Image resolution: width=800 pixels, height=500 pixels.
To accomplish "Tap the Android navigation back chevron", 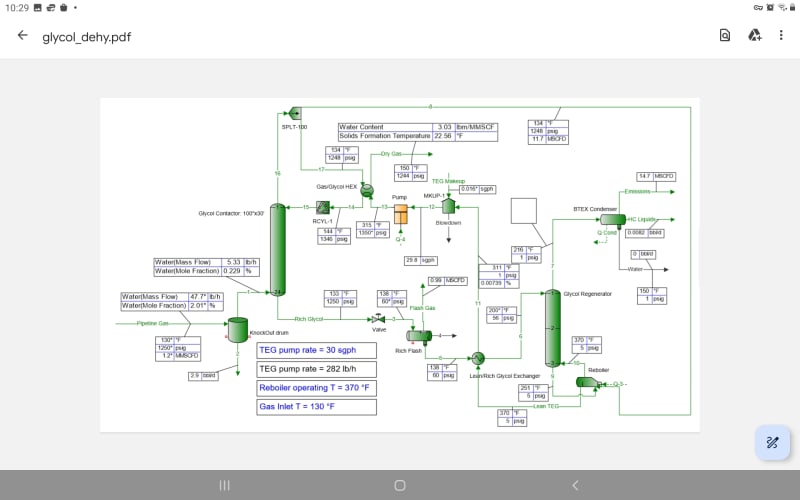I will click(x=575, y=485).
